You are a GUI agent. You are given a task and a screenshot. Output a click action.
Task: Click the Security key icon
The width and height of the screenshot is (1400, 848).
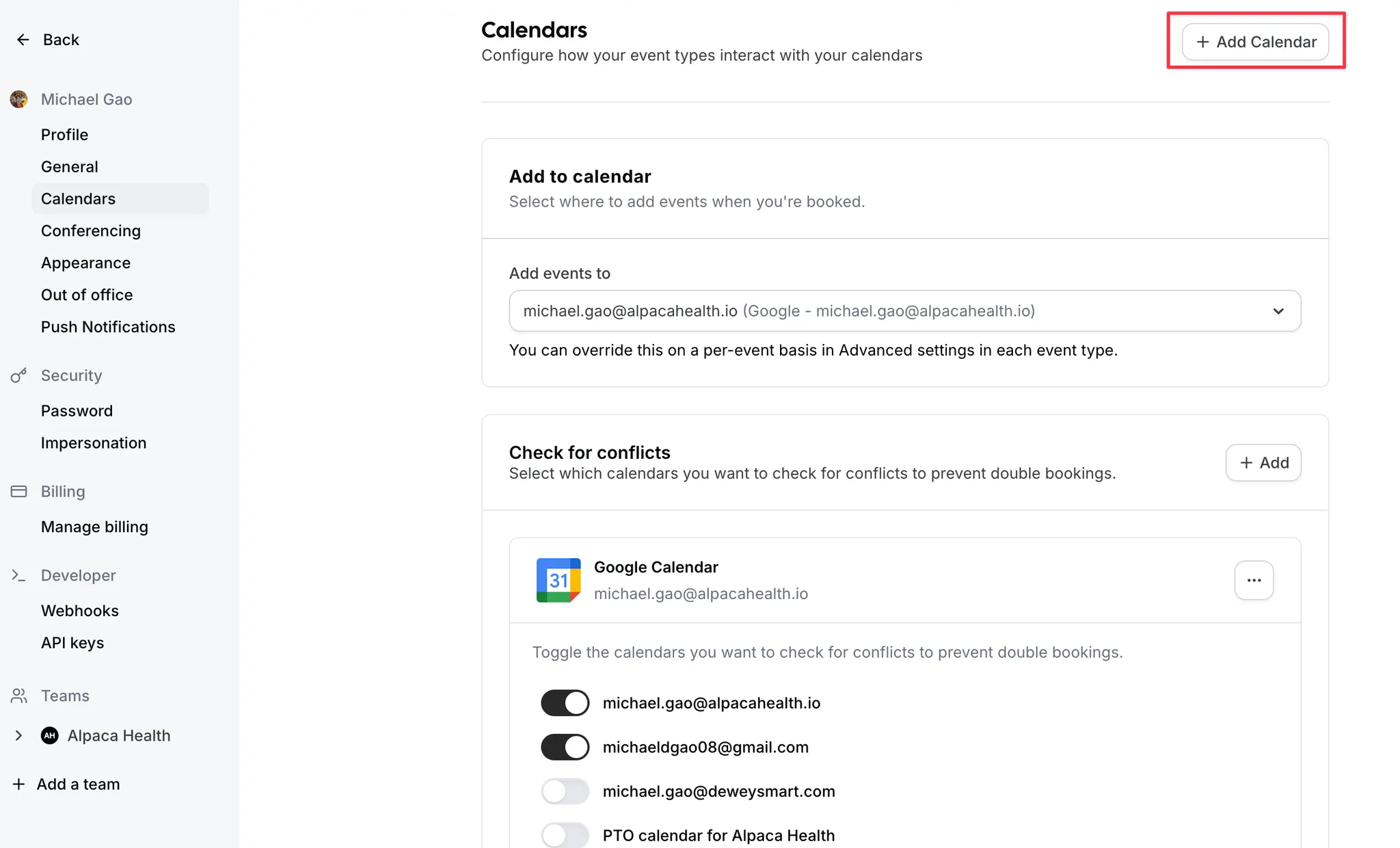pos(19,375)
